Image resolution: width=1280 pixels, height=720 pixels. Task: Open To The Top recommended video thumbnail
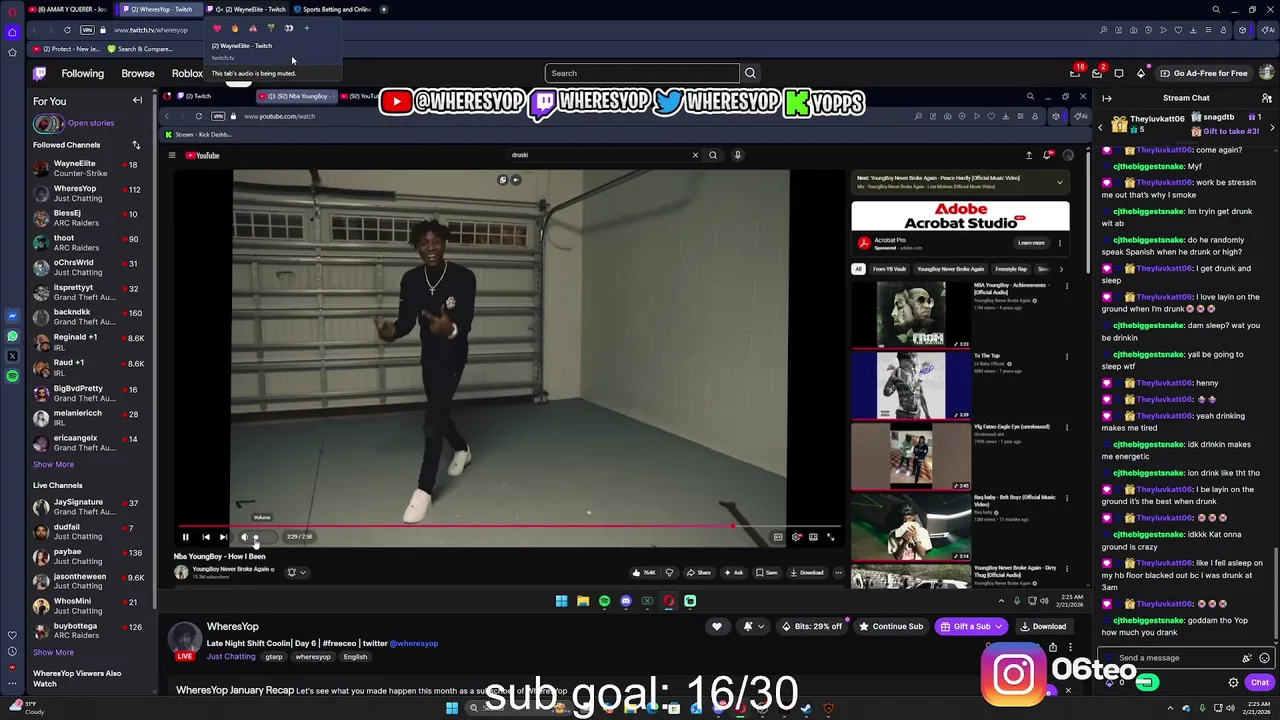(911, 386)
